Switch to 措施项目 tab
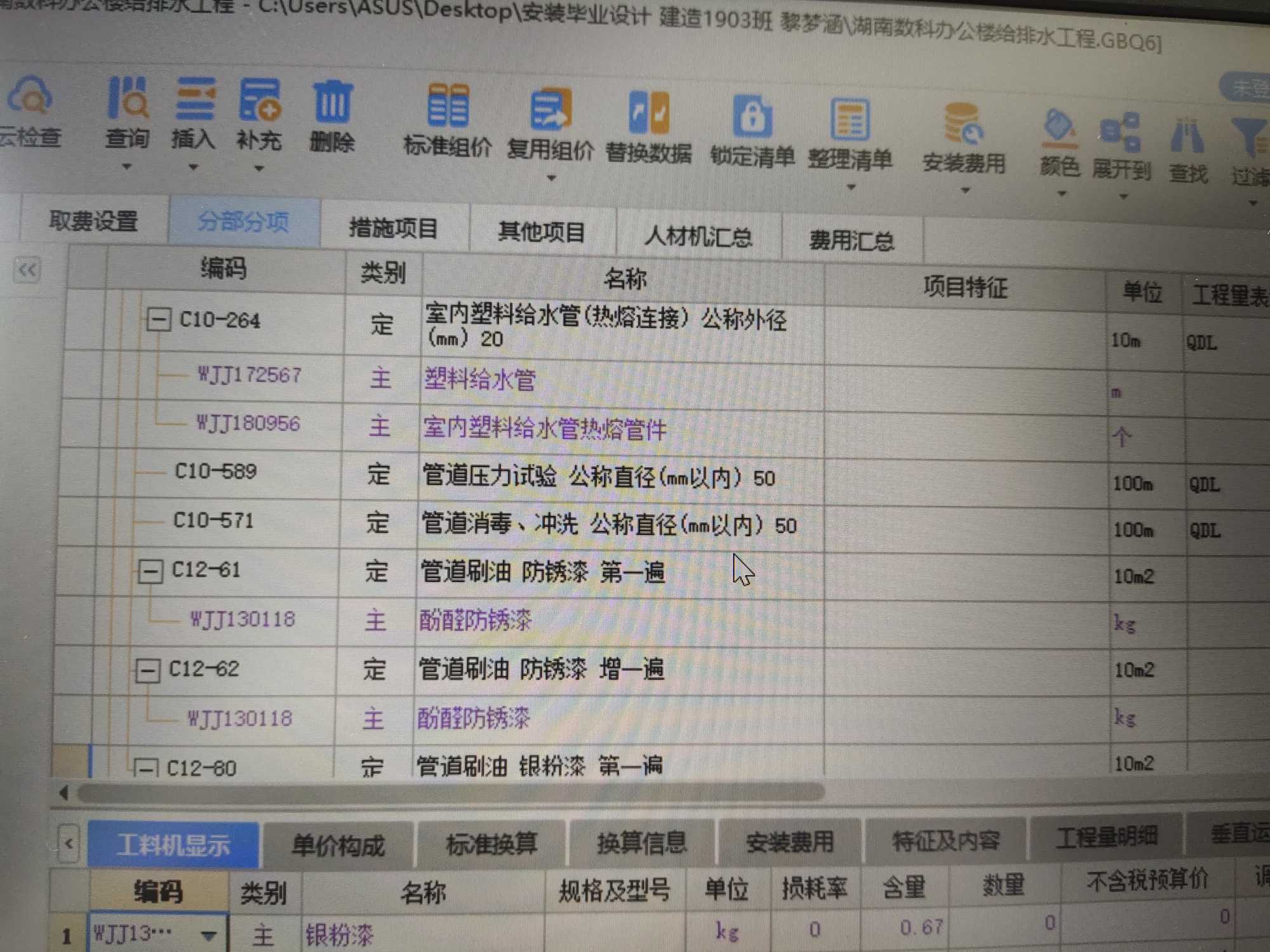1270x952 pixels. [394, 228]
